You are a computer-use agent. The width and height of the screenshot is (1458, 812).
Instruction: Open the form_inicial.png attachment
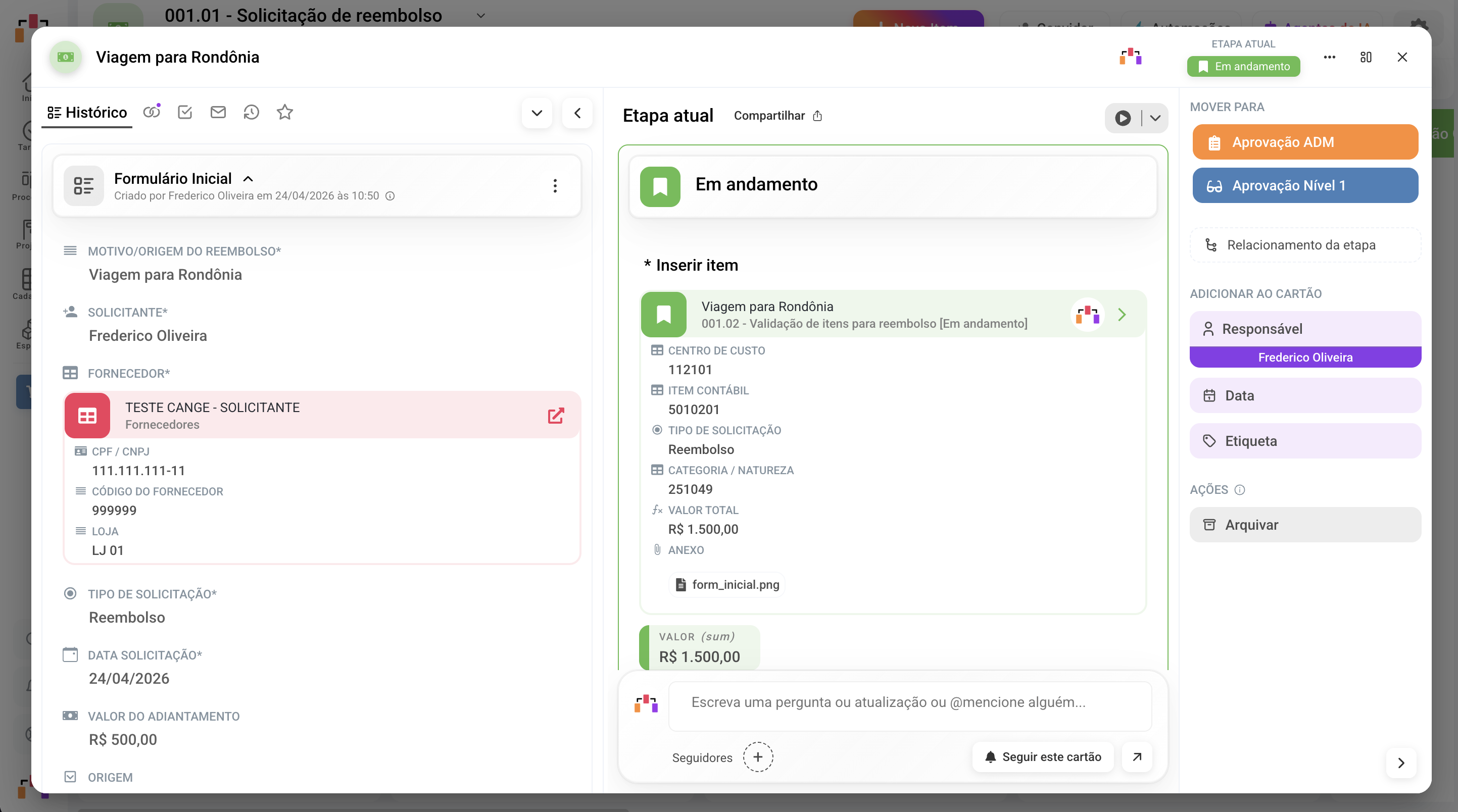[728, 585]
